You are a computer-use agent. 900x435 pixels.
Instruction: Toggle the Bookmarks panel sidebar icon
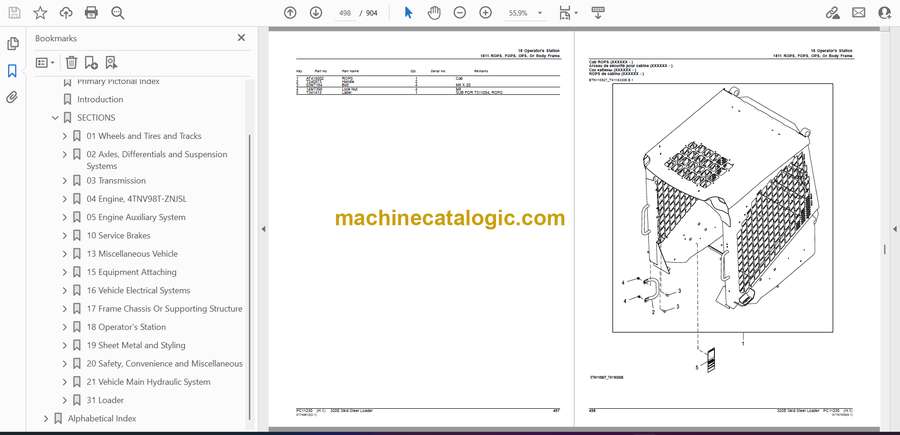[13, 71]
